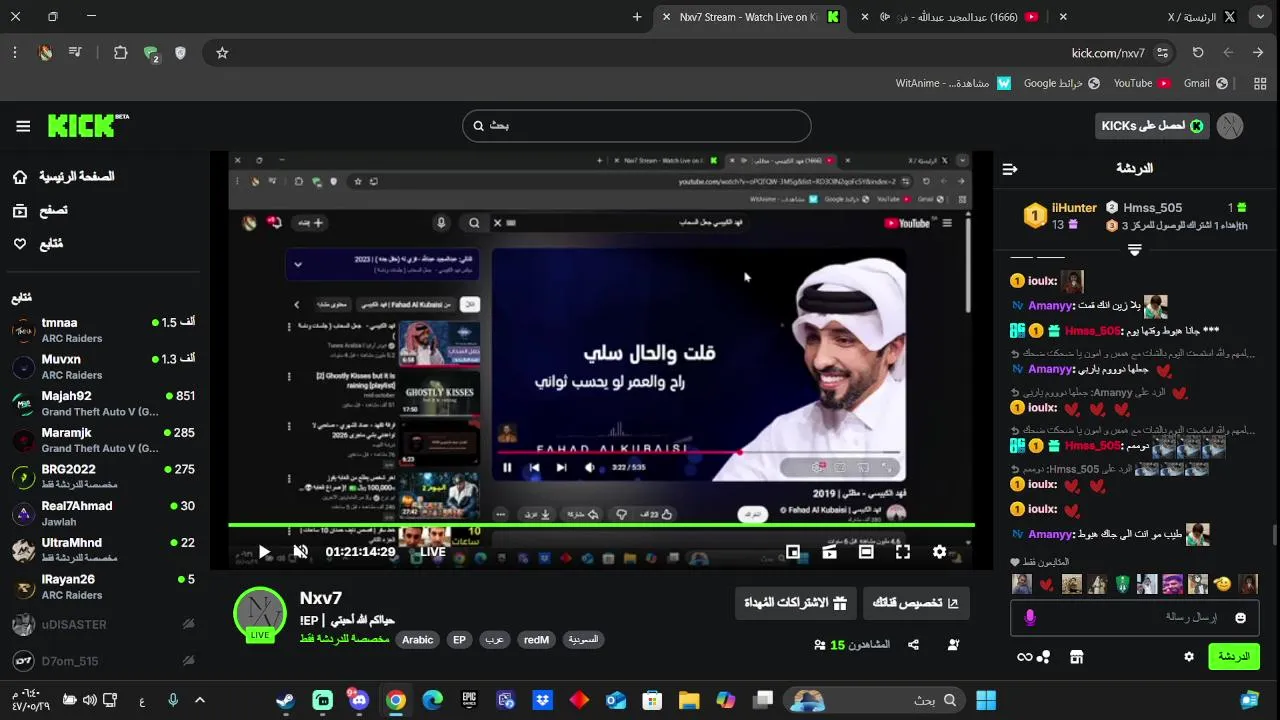Switch to the YouTube browser tab
This screenshot has width=1280, height=720.
point(961,17)
